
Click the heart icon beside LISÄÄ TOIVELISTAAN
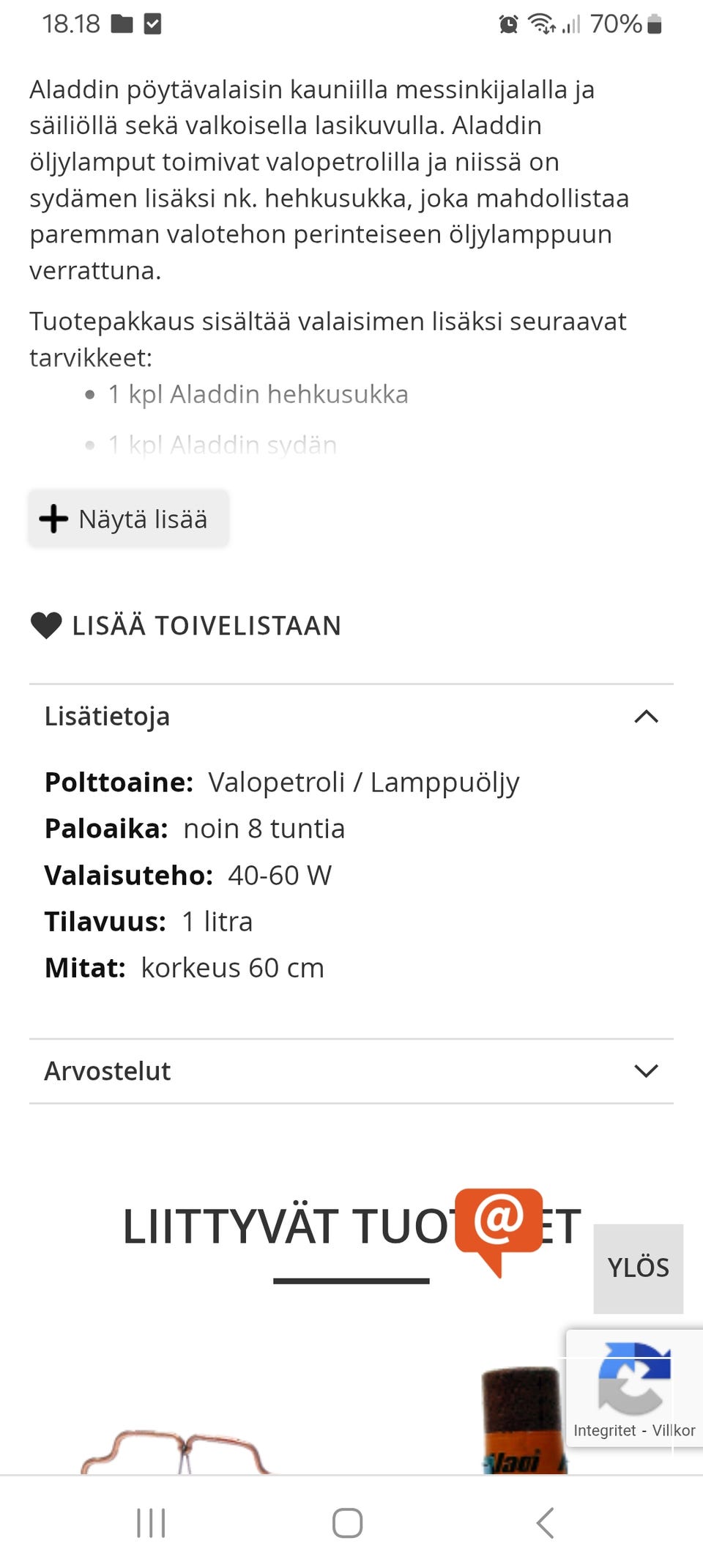[x=45, y=625]
